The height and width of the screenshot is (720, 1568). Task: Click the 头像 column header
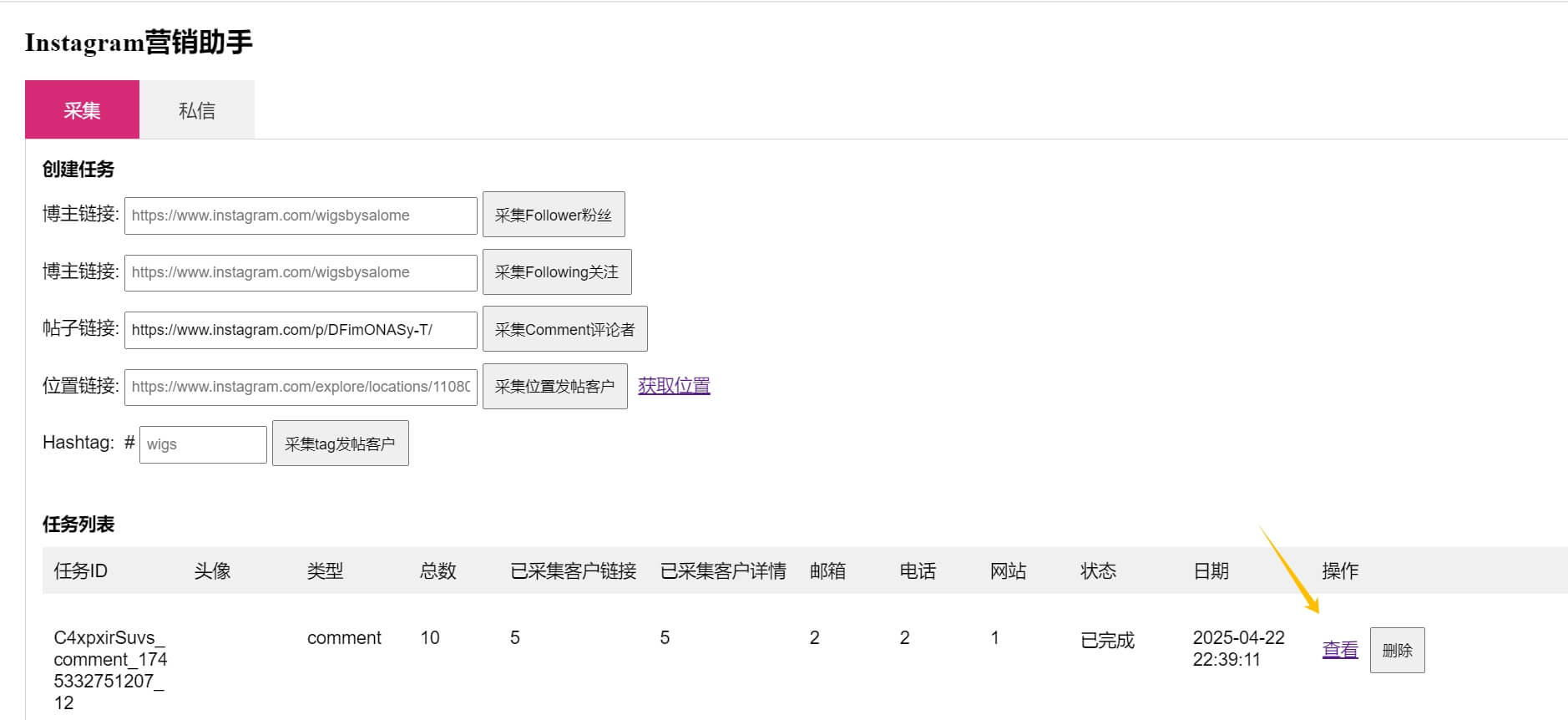212,570
